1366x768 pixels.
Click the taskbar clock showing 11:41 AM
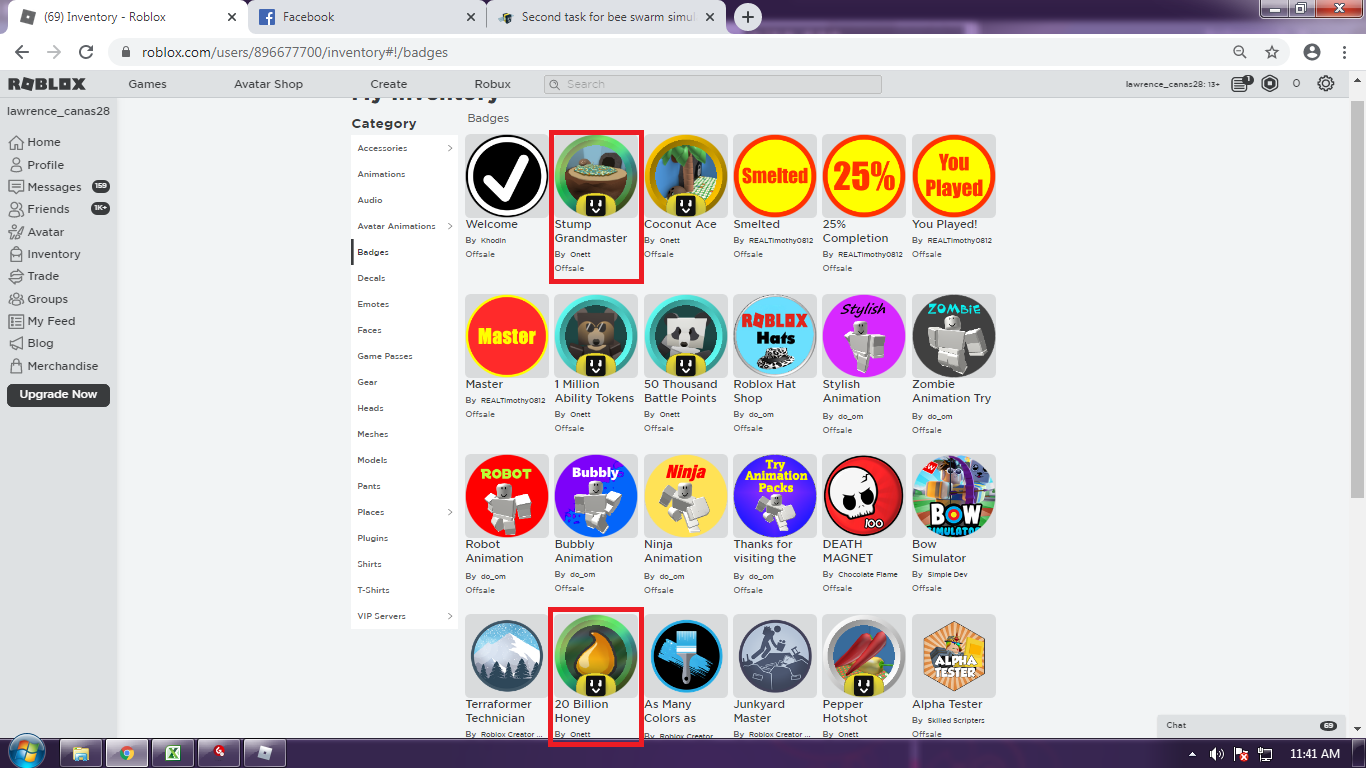(1315, 754)
